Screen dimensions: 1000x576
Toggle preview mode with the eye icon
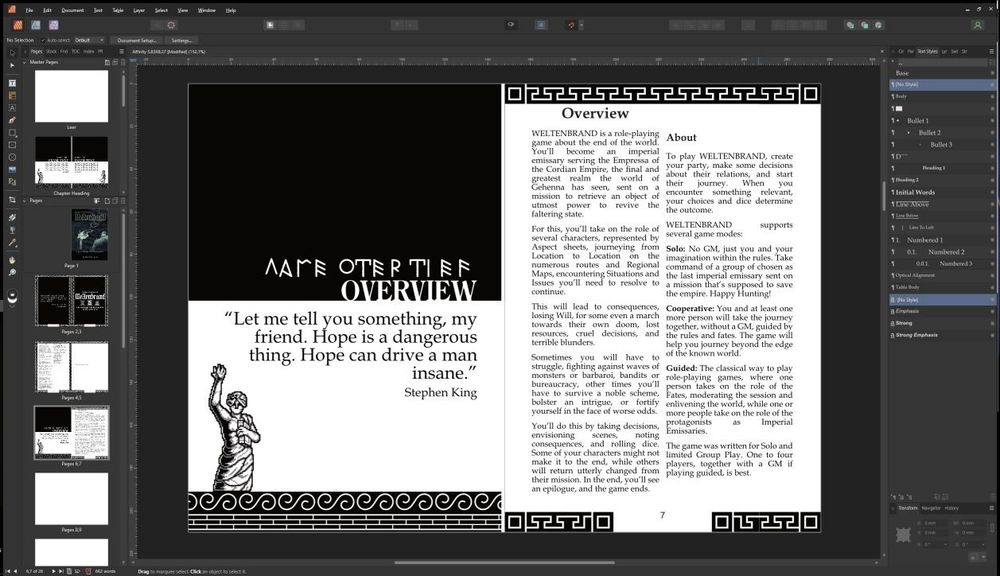(512, 25)
